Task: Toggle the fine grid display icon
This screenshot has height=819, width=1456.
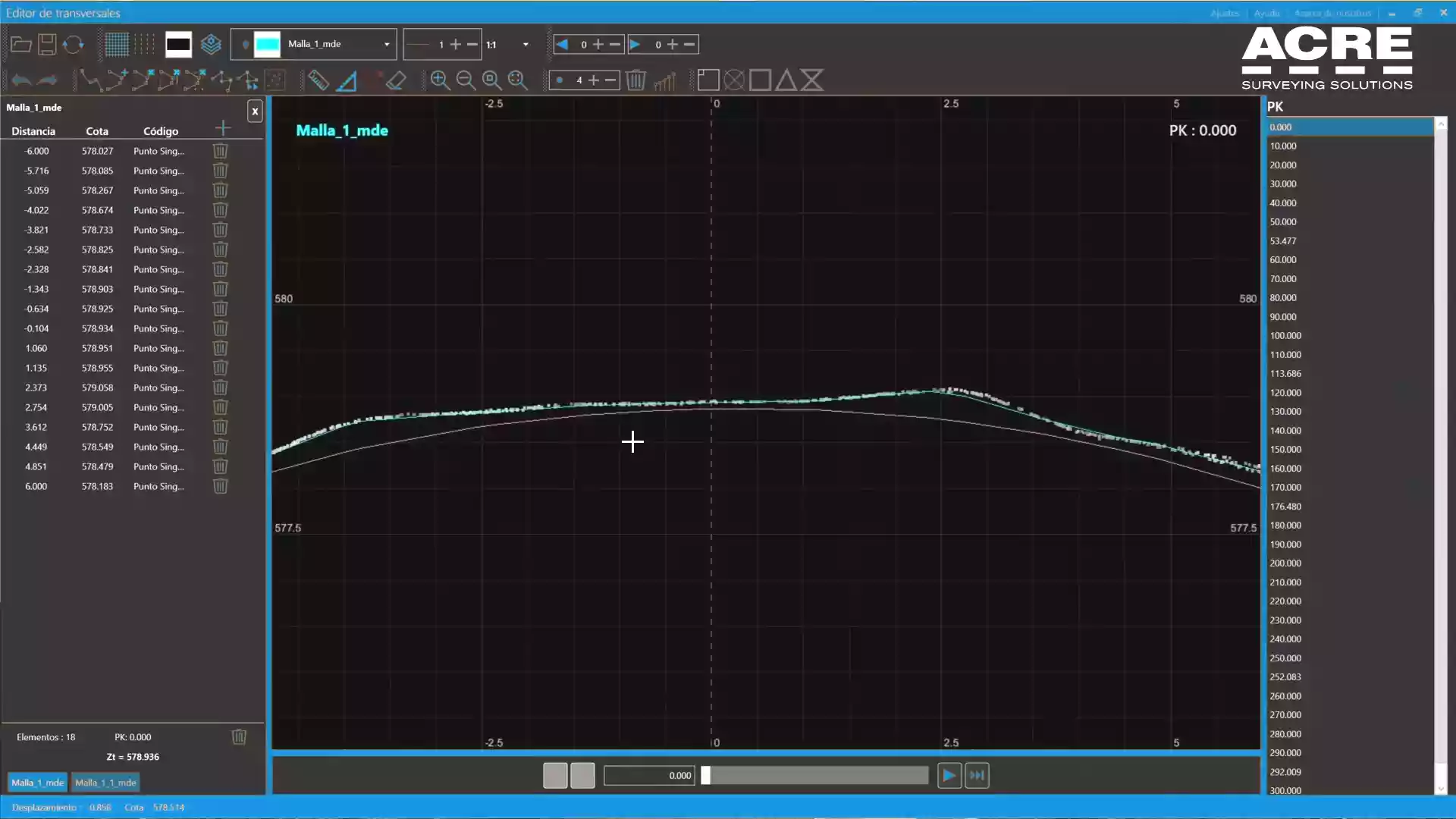Action: tap(116, 45)
